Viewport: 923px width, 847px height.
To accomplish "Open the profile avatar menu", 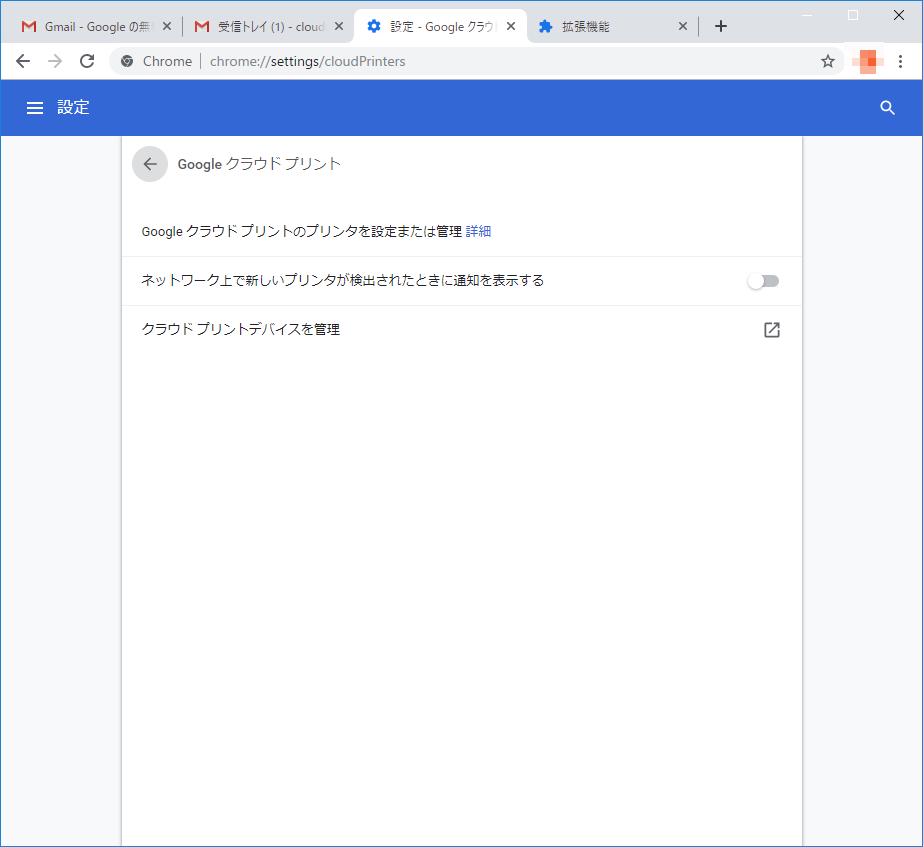I will pos(868,61).
